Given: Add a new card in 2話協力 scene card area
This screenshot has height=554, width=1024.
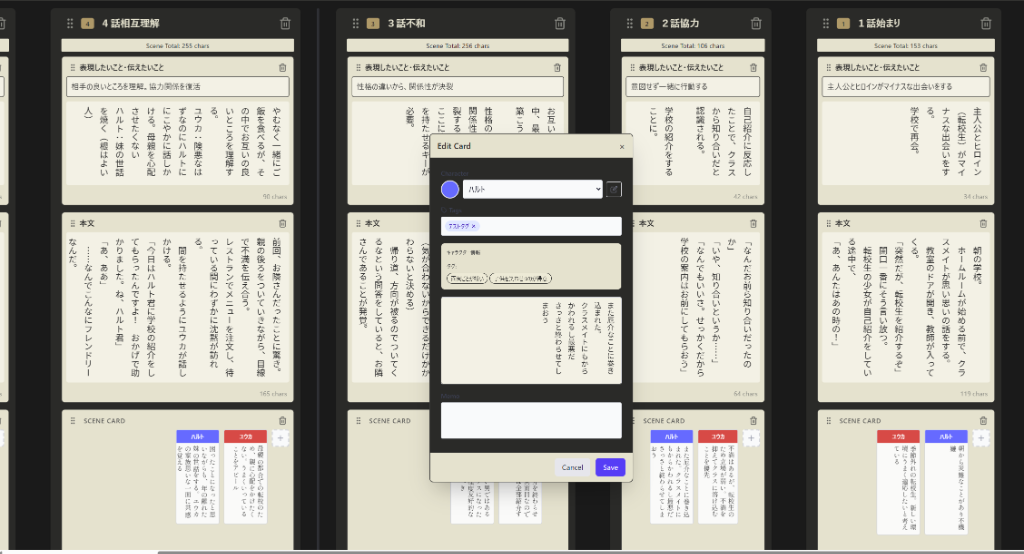Looking at the screenshot, I should point(751,438).
